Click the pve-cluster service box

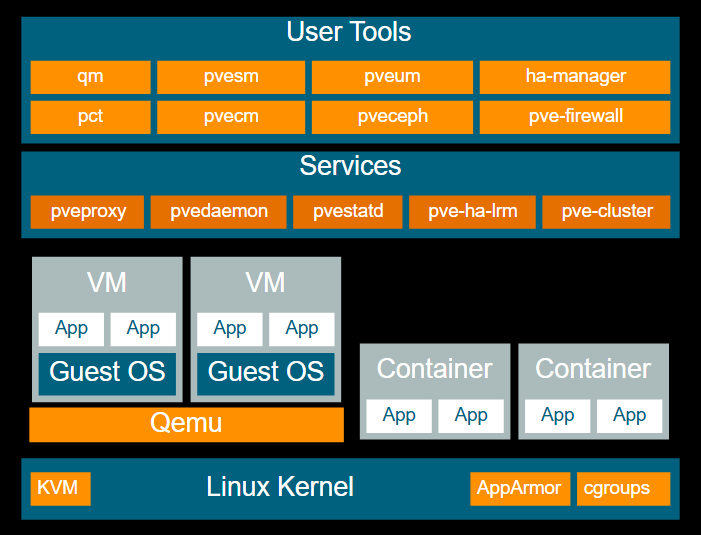point(606,212)
